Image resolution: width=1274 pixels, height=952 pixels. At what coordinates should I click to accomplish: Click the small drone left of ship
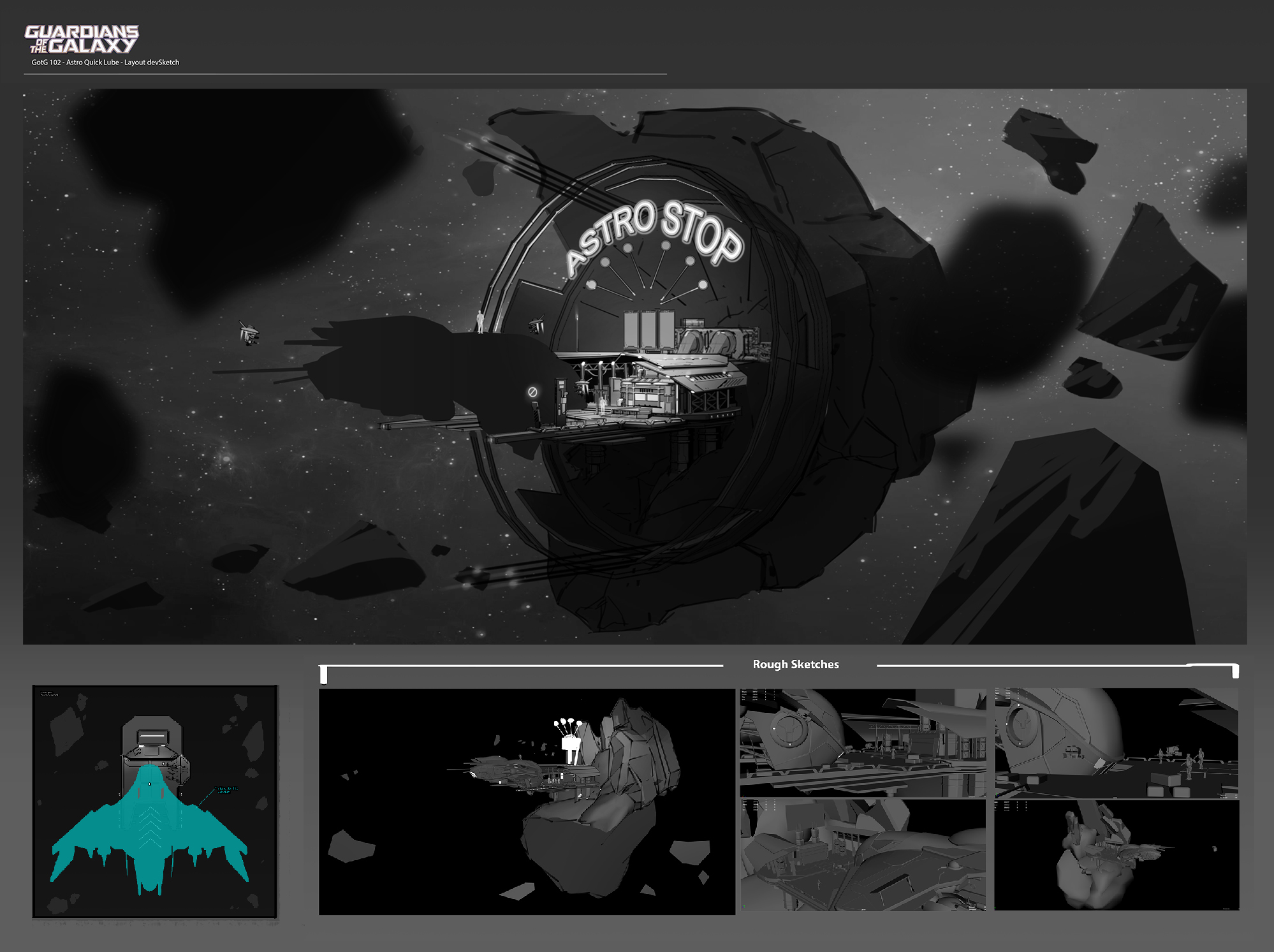pos(248,333)
